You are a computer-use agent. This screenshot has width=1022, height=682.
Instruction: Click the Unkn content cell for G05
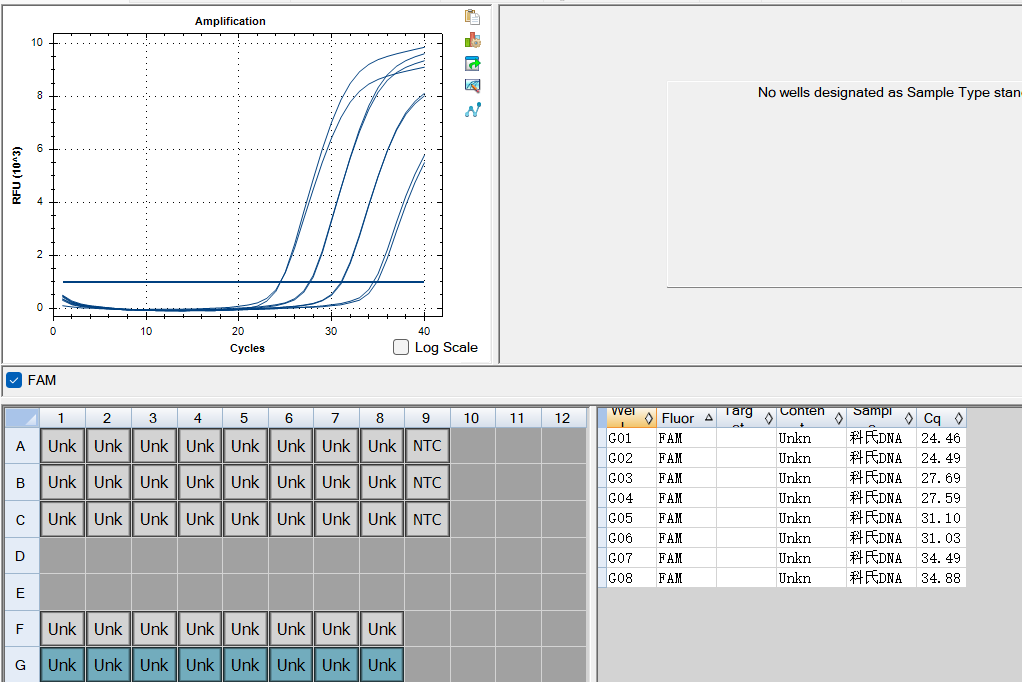pos(811,518)
